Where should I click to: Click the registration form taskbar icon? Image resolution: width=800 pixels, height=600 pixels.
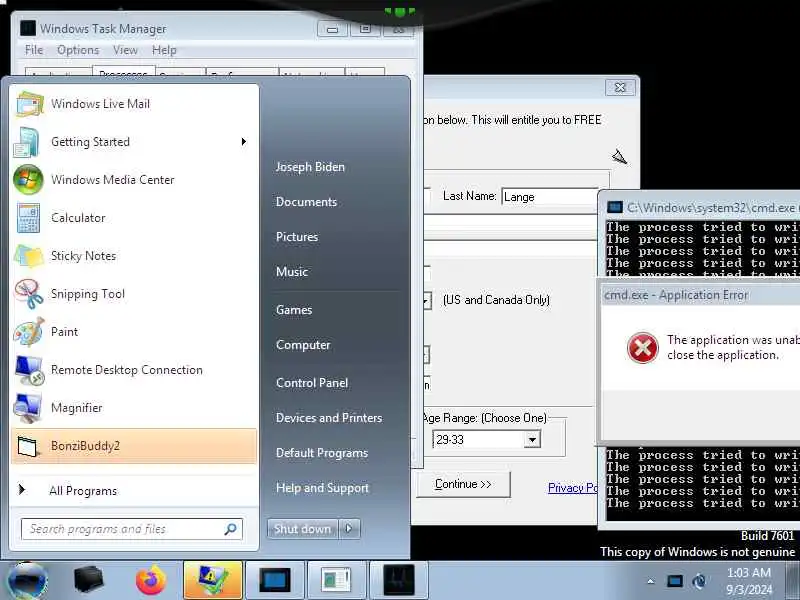point(336,580)
